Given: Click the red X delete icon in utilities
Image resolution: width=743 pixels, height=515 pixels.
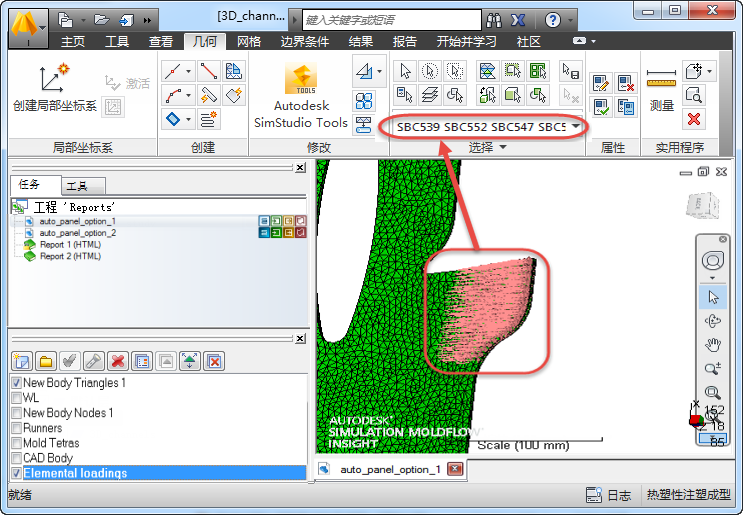Looking at the screenshot, I should pyautogui.click(x=694, y=119).
